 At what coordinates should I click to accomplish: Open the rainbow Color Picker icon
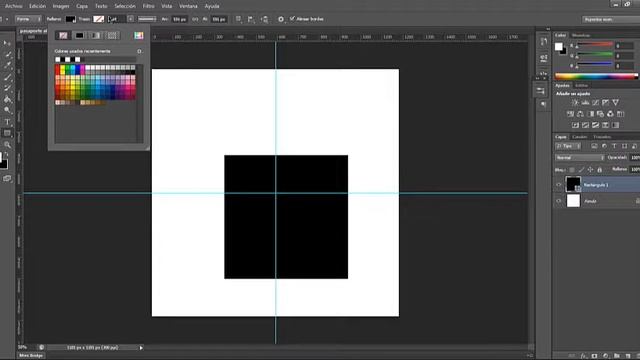(x=139, y=36)
